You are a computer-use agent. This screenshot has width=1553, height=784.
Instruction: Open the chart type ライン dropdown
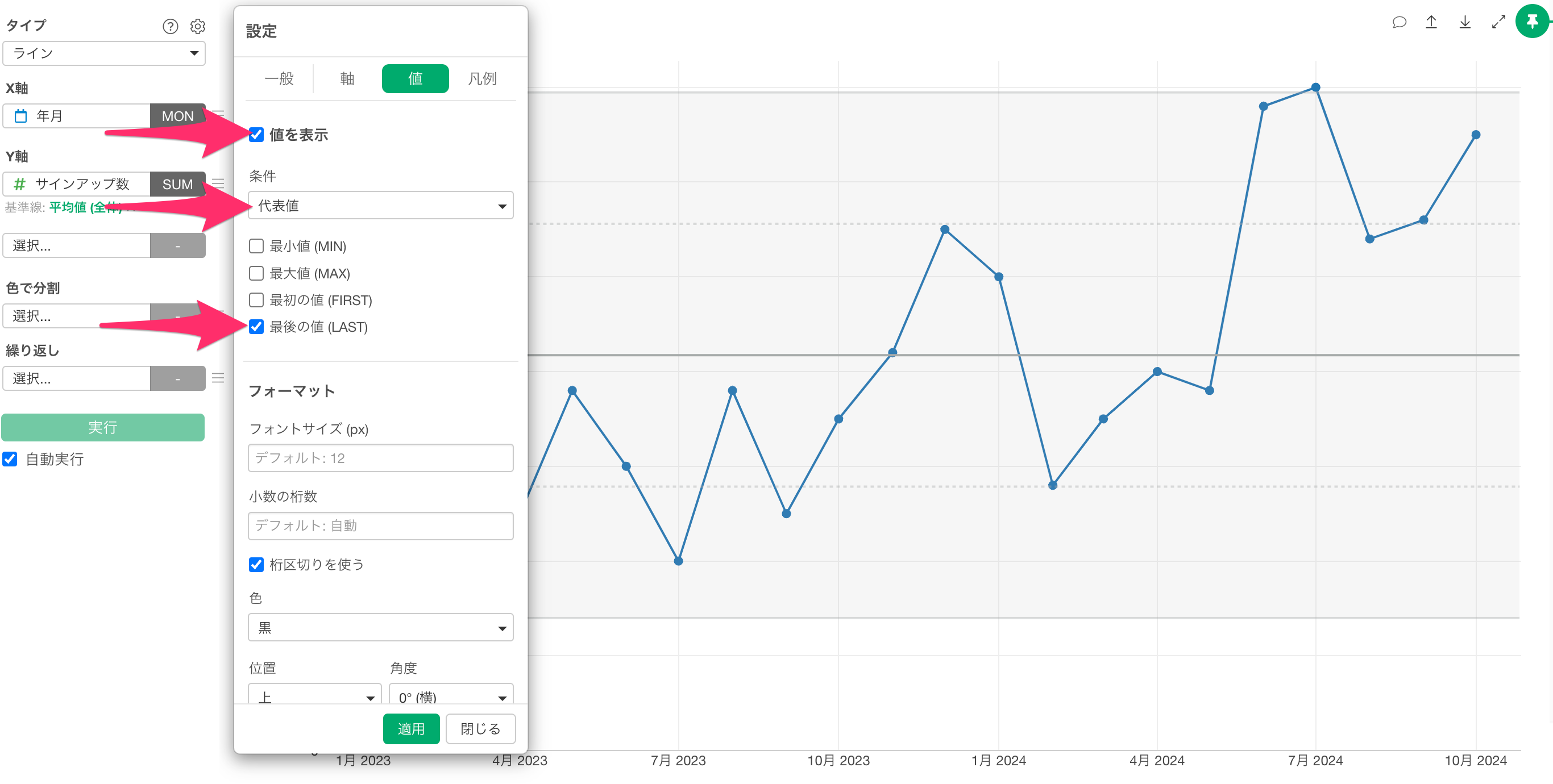tap(104, 53)
